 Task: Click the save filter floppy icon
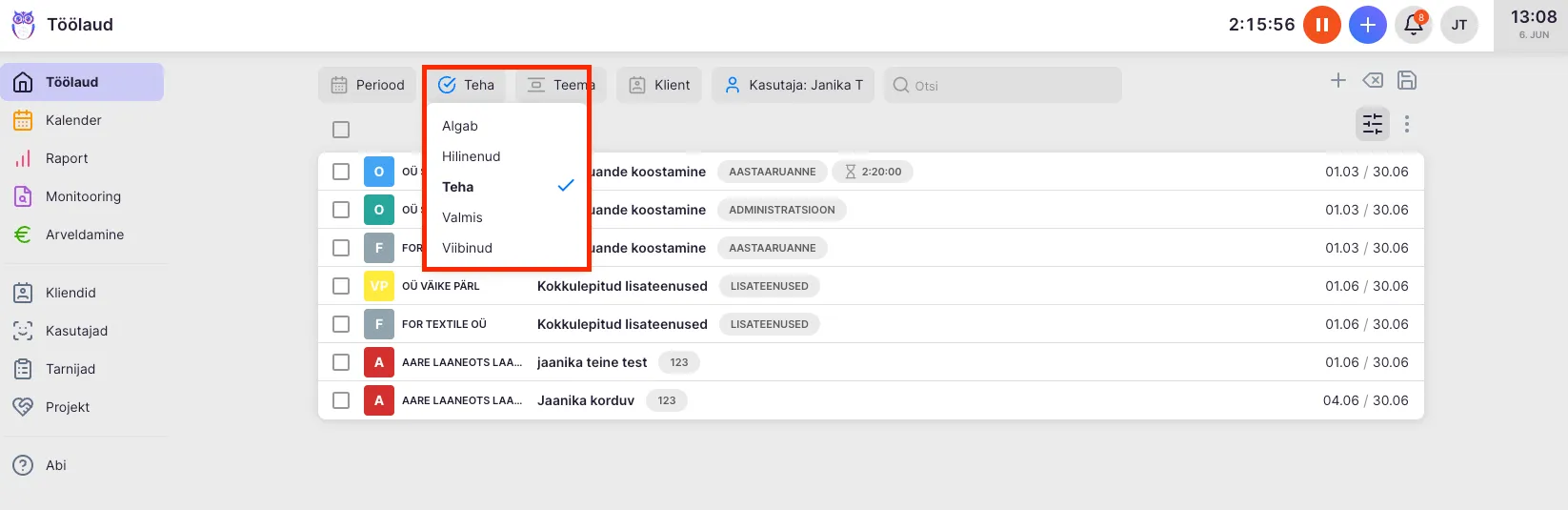tap(1407, 81)
